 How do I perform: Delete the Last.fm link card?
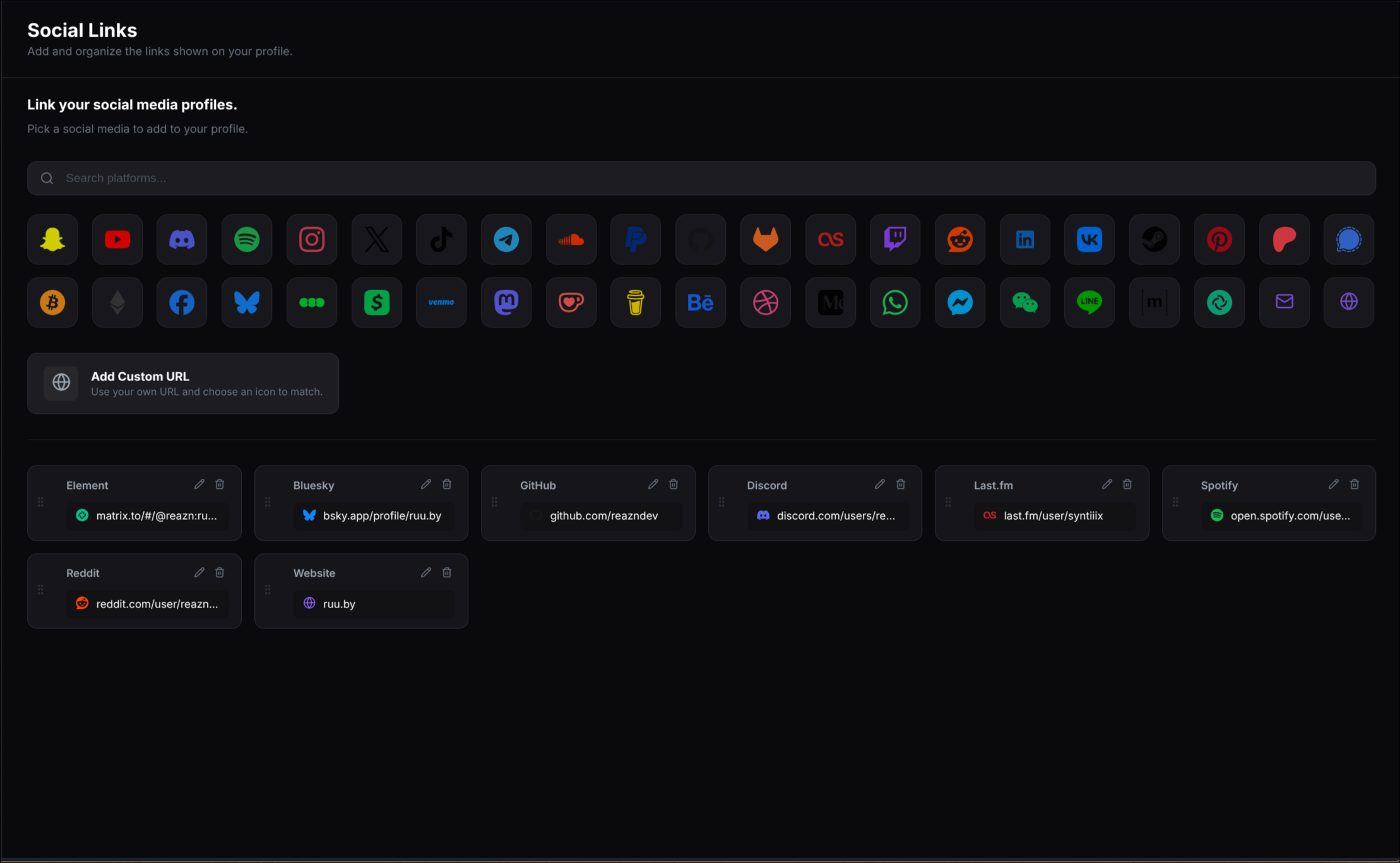[x=1127, y=484]
